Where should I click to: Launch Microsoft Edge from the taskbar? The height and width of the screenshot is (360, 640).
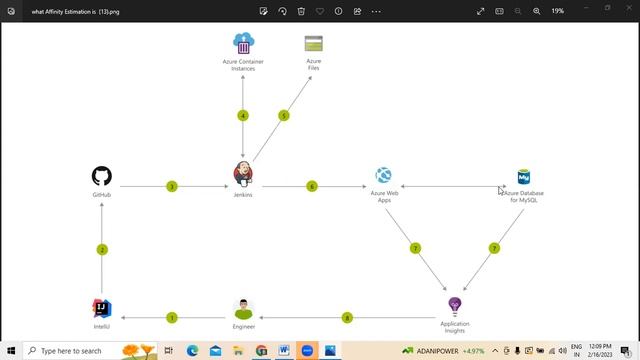[x=192, y=351]
